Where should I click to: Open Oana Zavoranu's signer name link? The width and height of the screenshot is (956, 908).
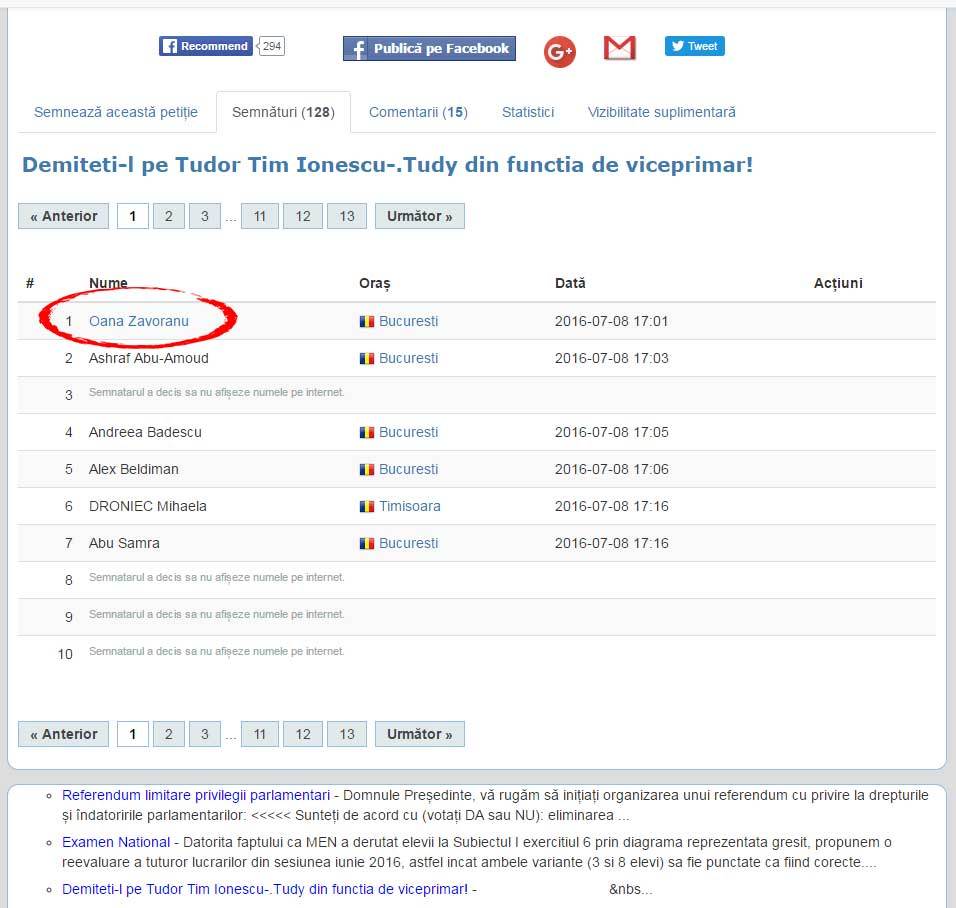pos(139,321)
